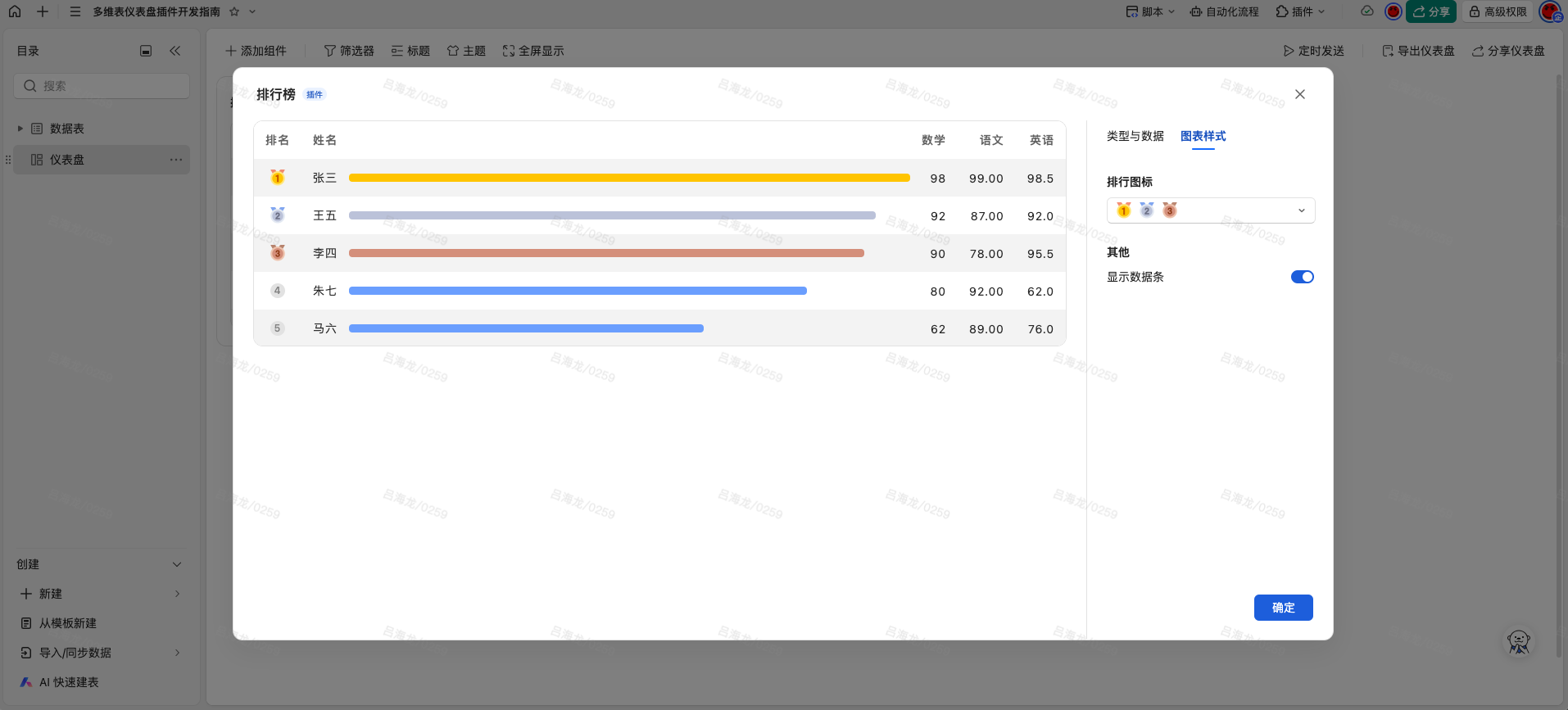Switch to the 类型与数据 tab
This screenshot has width=1568, height=710.
[x=1135, y=136]
